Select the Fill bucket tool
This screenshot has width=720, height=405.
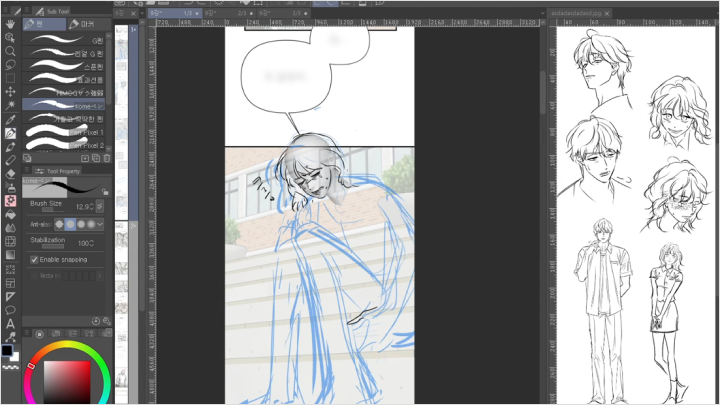coord(10,214)
